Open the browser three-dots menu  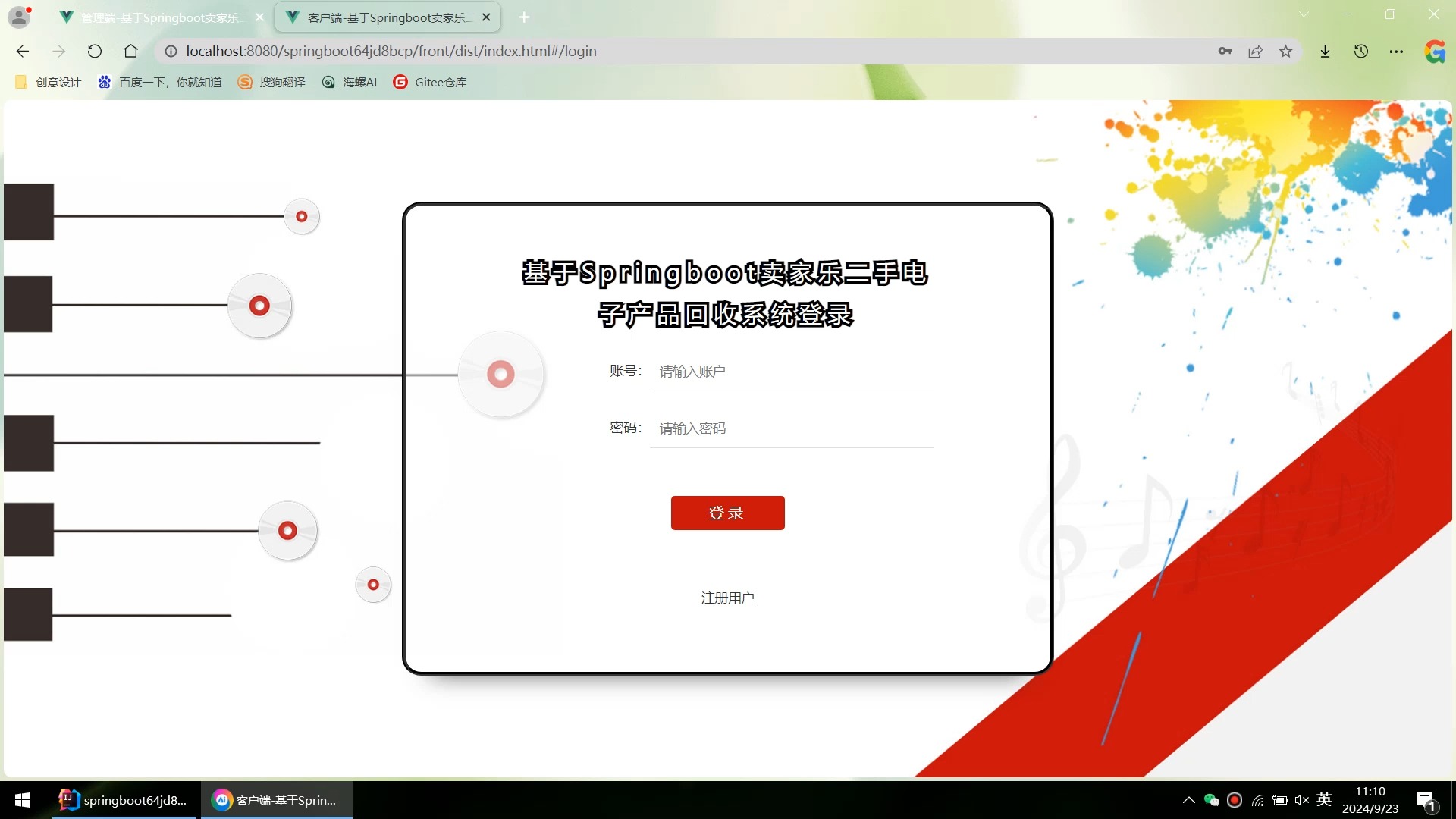[x=1396, y=51]
